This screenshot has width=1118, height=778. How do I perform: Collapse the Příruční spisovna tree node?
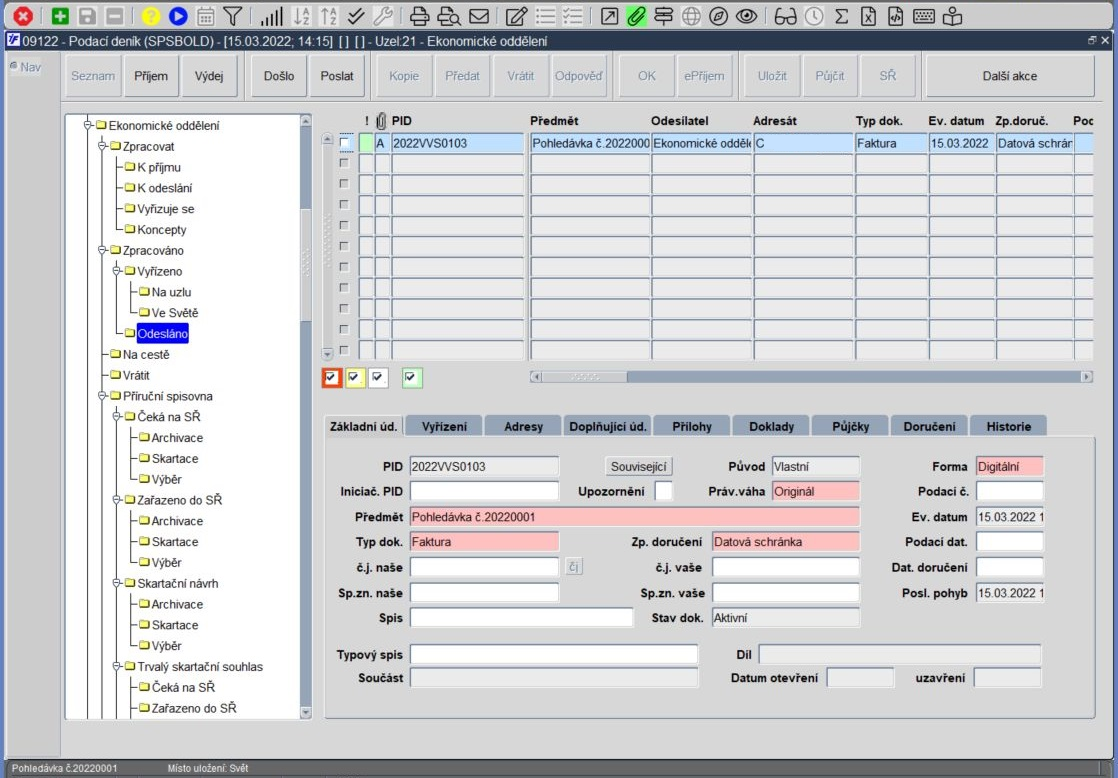pyautogui.click(x=103, y=397)
